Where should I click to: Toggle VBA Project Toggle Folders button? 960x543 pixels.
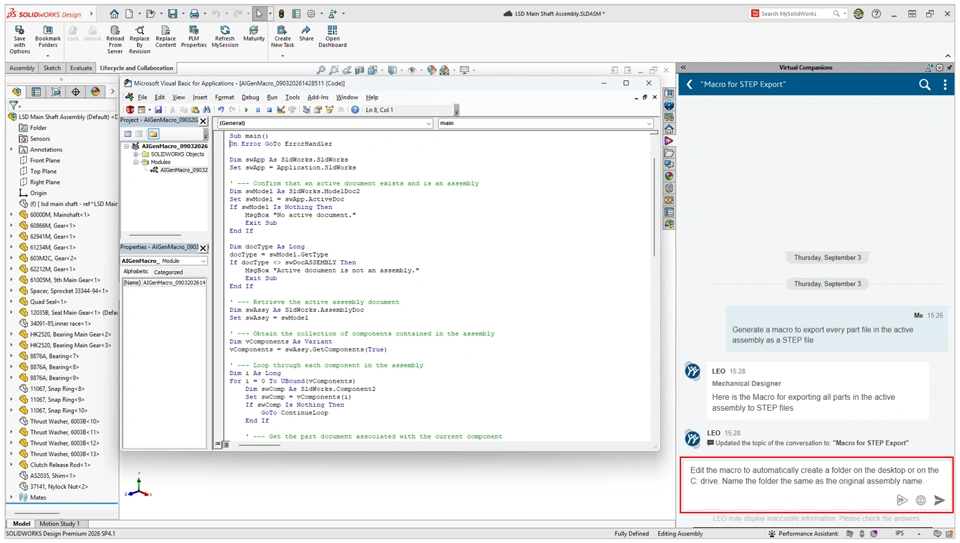[152, 133]
